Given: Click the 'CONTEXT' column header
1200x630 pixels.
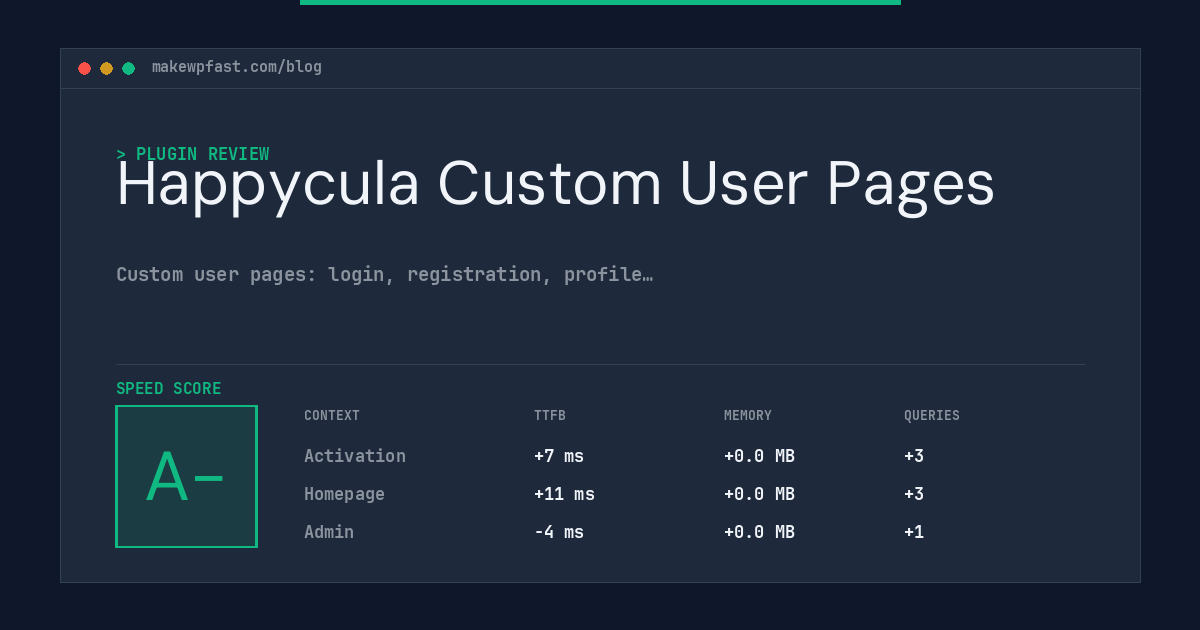Looking at the screenshot, I should click(332, 416).
